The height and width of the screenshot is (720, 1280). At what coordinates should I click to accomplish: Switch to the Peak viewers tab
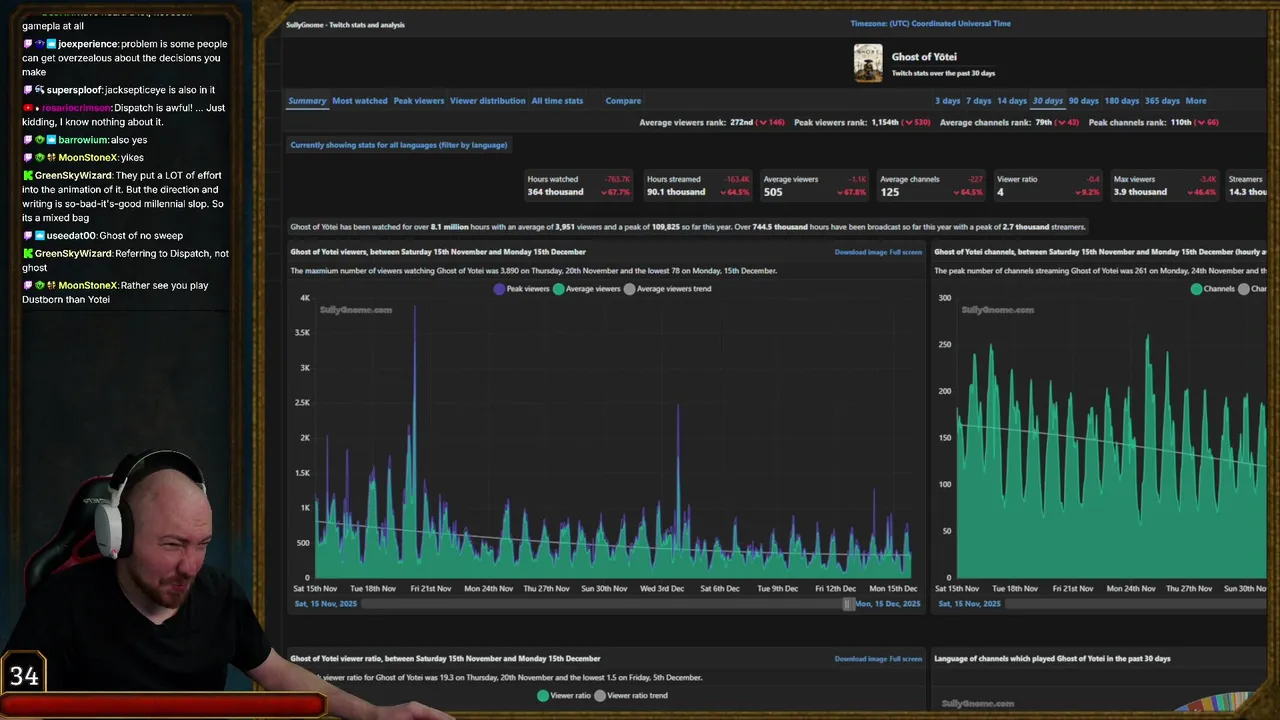click(419, 101)
